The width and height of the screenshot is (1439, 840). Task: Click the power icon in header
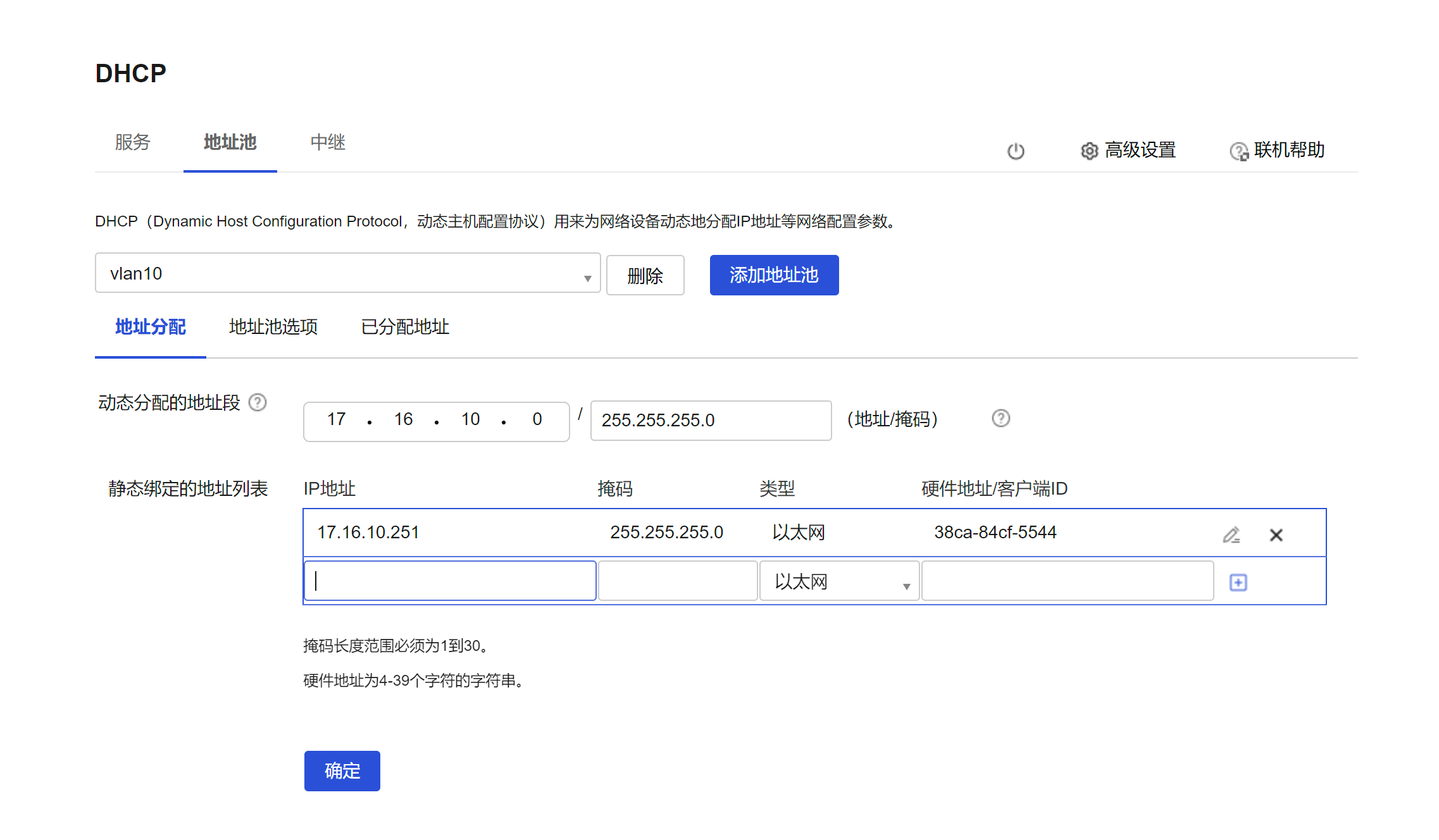tap(1016, 151)
